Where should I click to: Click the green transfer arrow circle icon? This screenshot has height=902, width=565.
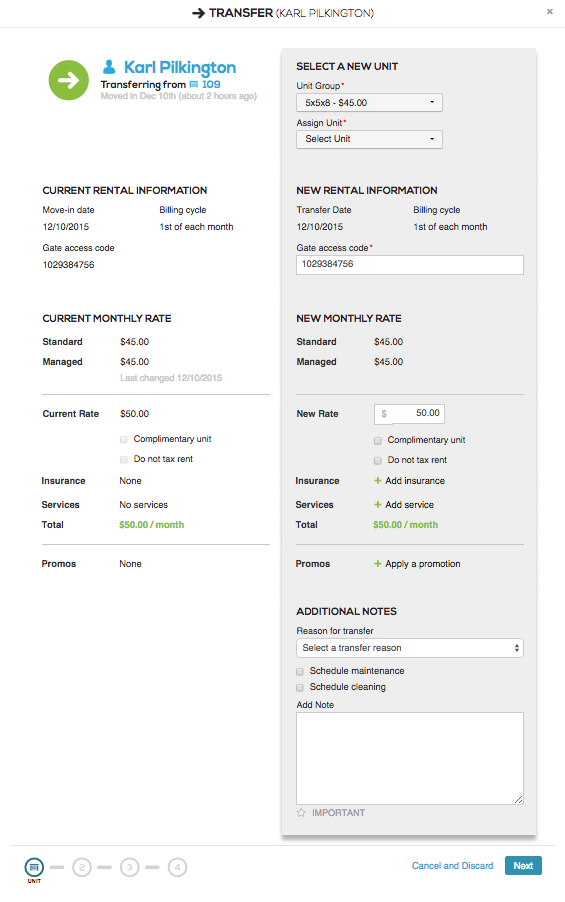68,80
